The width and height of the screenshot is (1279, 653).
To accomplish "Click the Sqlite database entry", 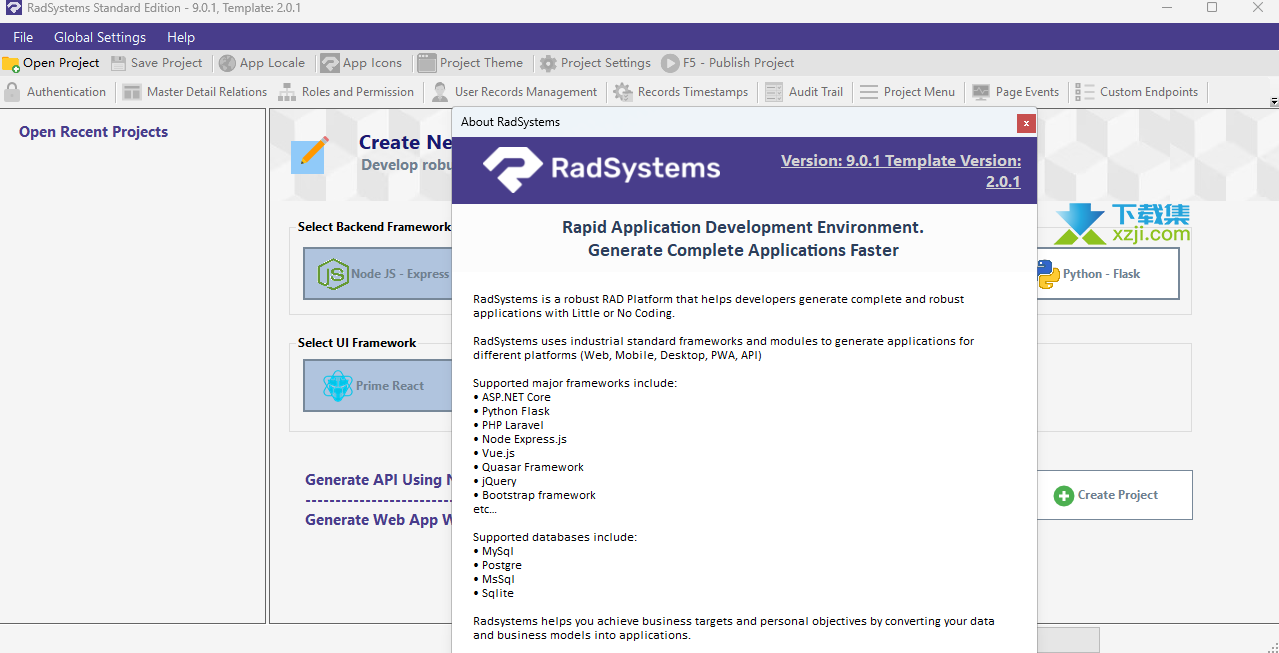I will click(x=497, y=593).
